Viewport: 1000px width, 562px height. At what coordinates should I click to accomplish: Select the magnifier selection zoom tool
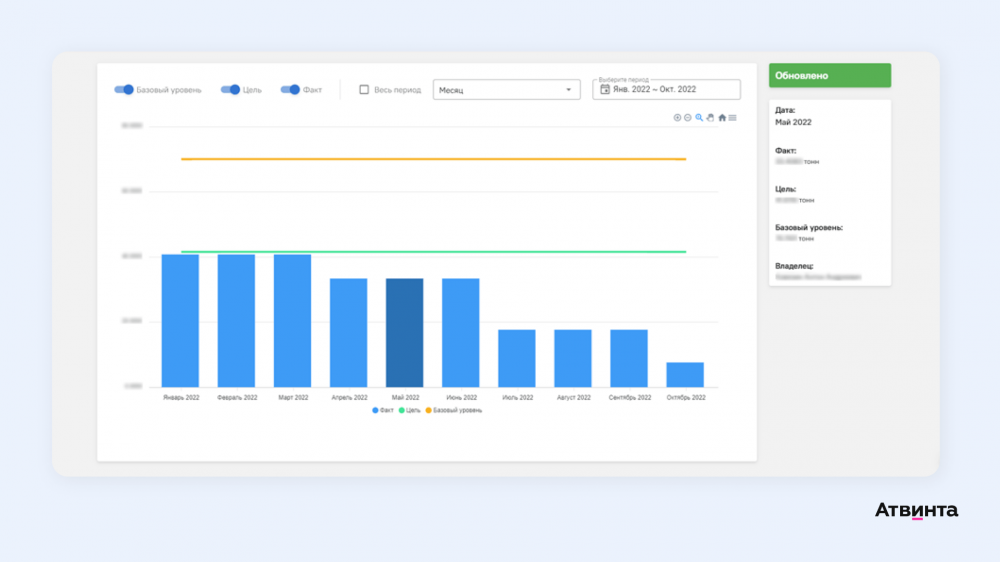pyautogui.click(x=699, y=117)
